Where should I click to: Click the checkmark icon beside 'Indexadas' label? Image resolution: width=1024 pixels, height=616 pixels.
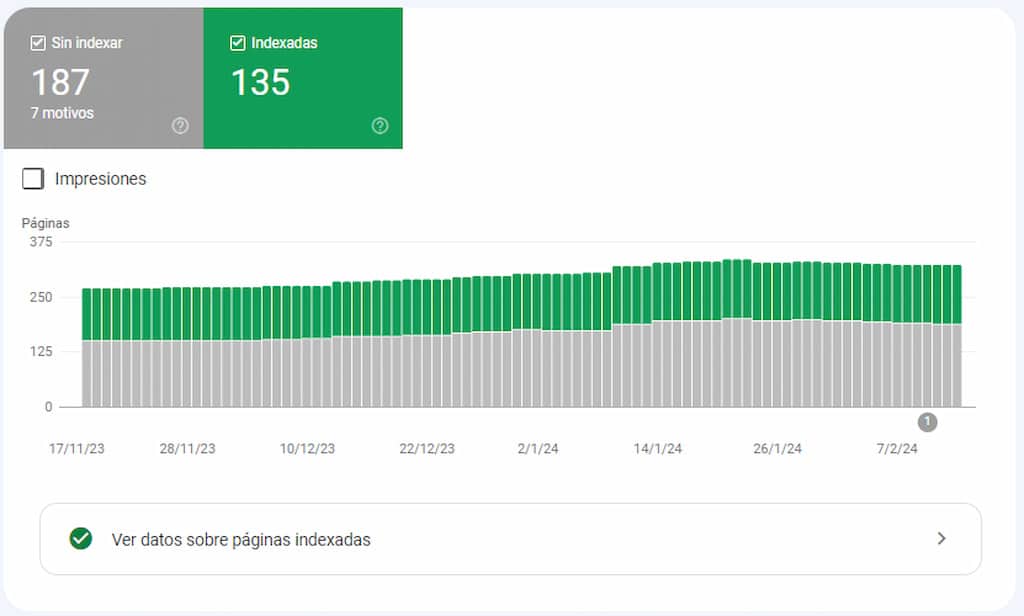tap(238, 43)
